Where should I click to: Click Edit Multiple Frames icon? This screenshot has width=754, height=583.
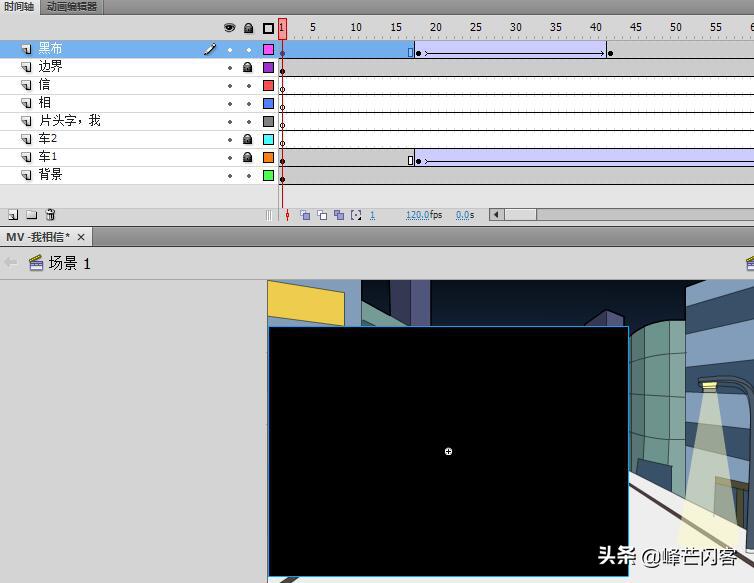pyautogui.click(x=339, y=215)
